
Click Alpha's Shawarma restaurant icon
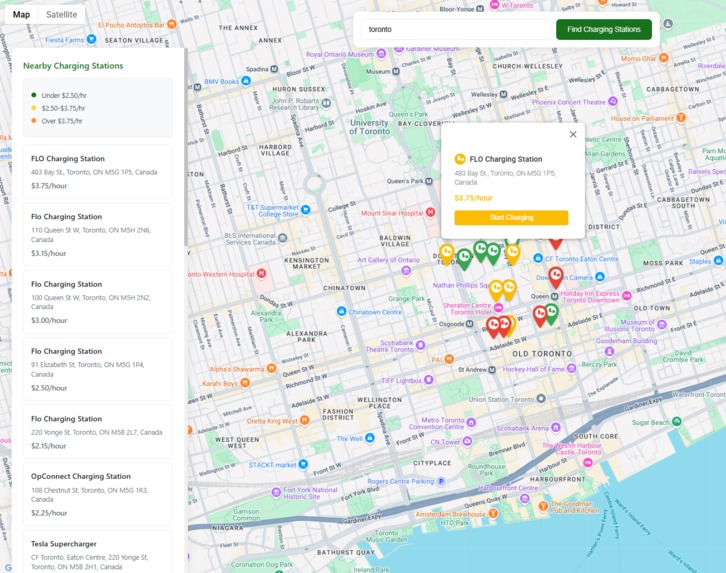pos(272,368)
